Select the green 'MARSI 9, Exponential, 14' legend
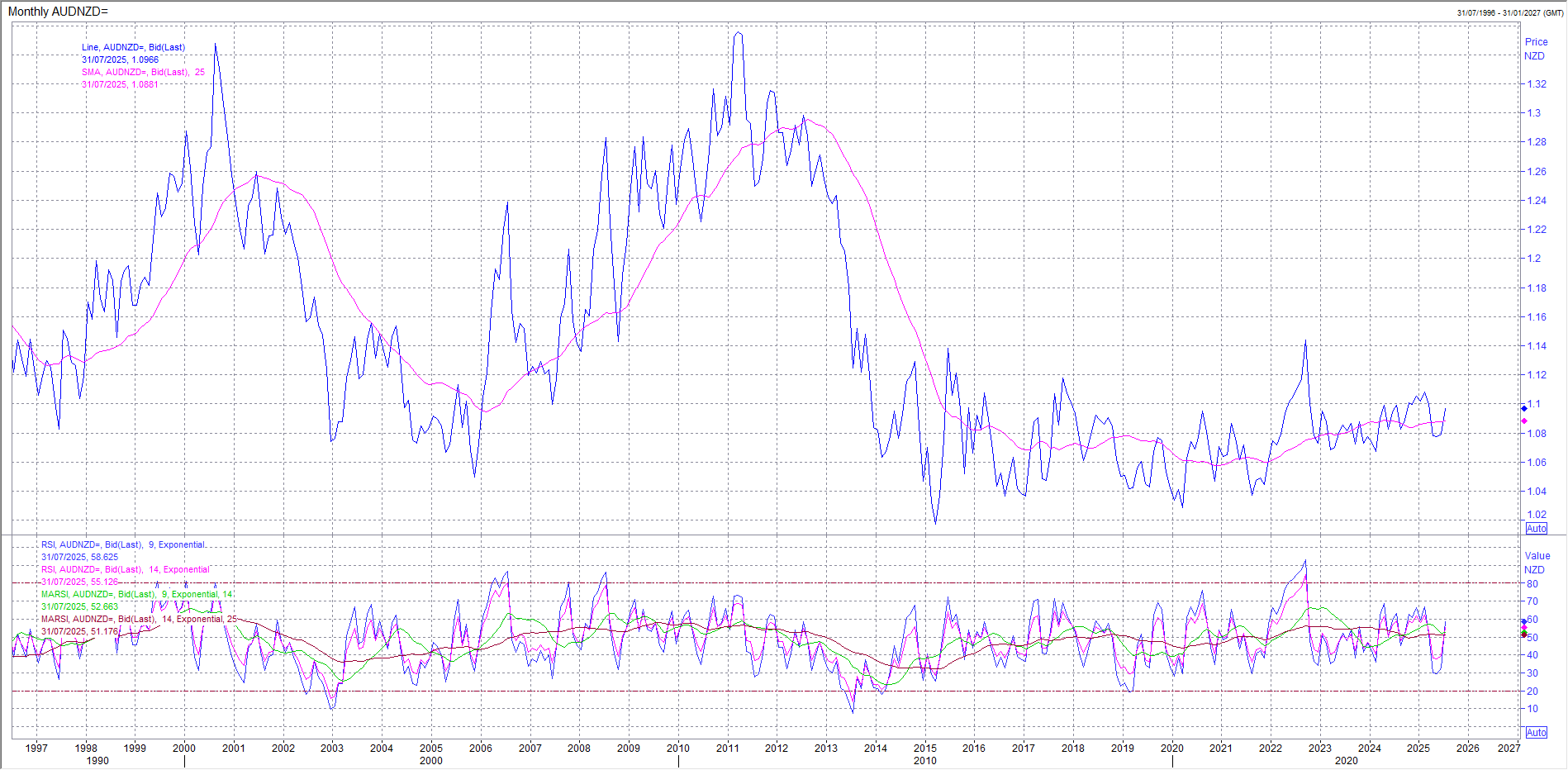 point(136,594)
